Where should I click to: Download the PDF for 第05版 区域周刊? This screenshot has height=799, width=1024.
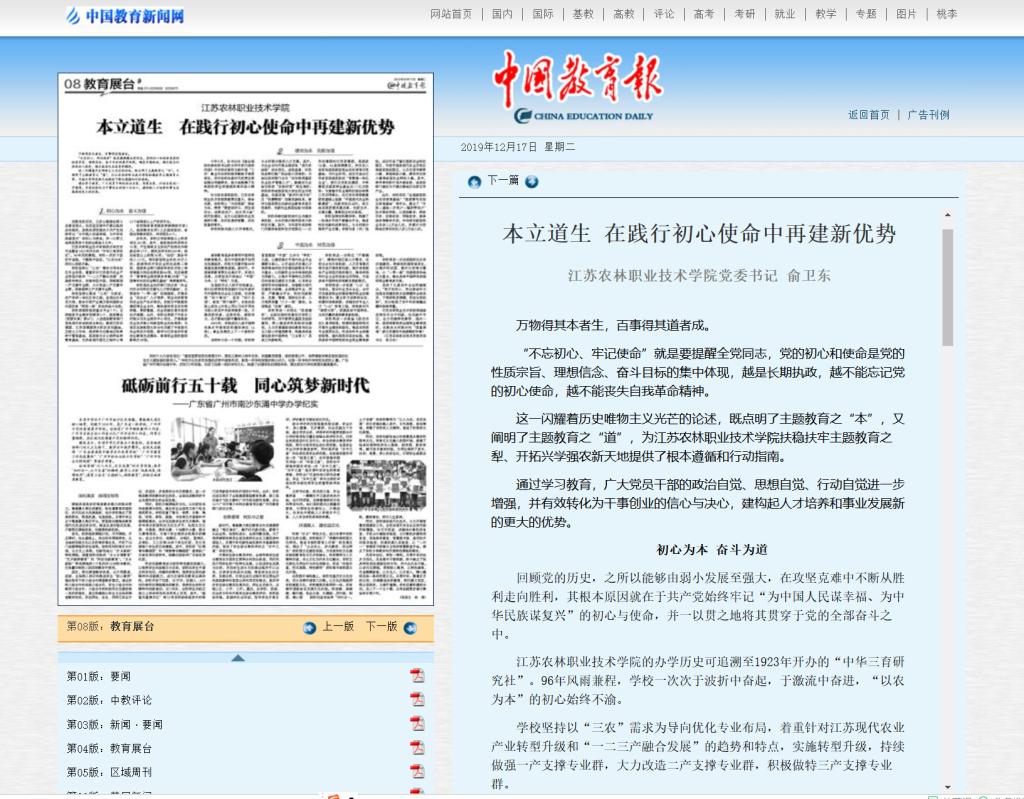[x=417, y=771]
